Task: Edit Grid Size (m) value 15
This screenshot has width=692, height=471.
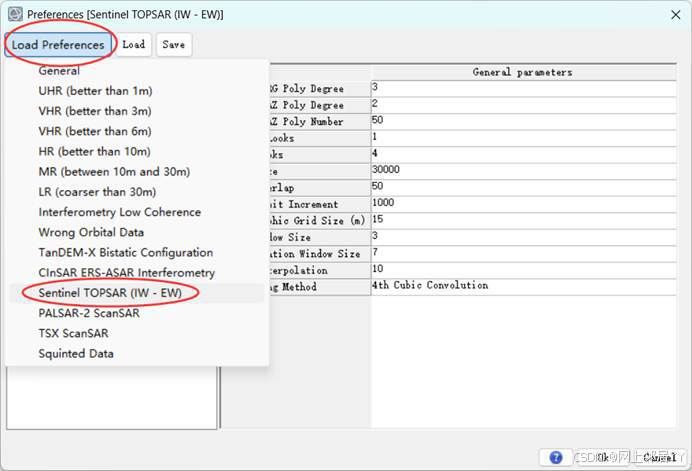Action: [523, 221]
